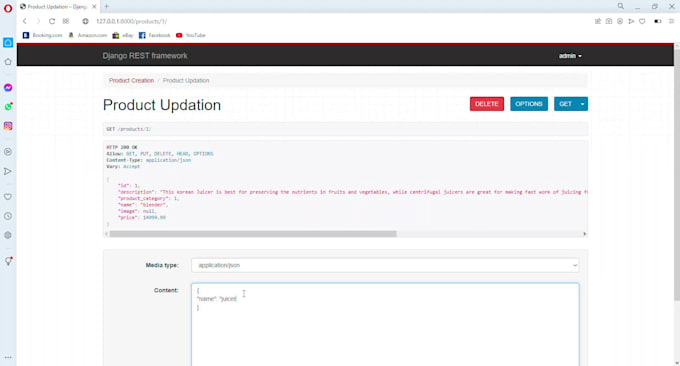
Task: Click the red DELETE button
Action: 487,104
